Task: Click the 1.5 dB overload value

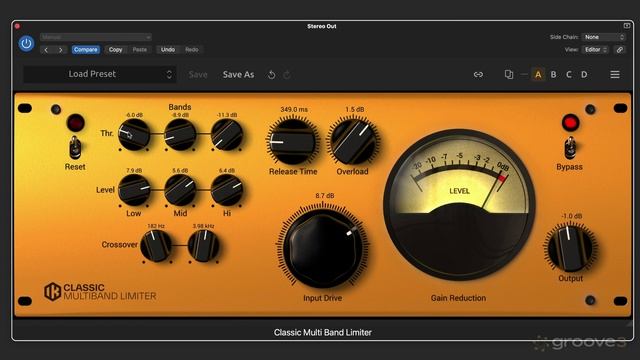Action: pyautogui.click(x=355, y=109)
